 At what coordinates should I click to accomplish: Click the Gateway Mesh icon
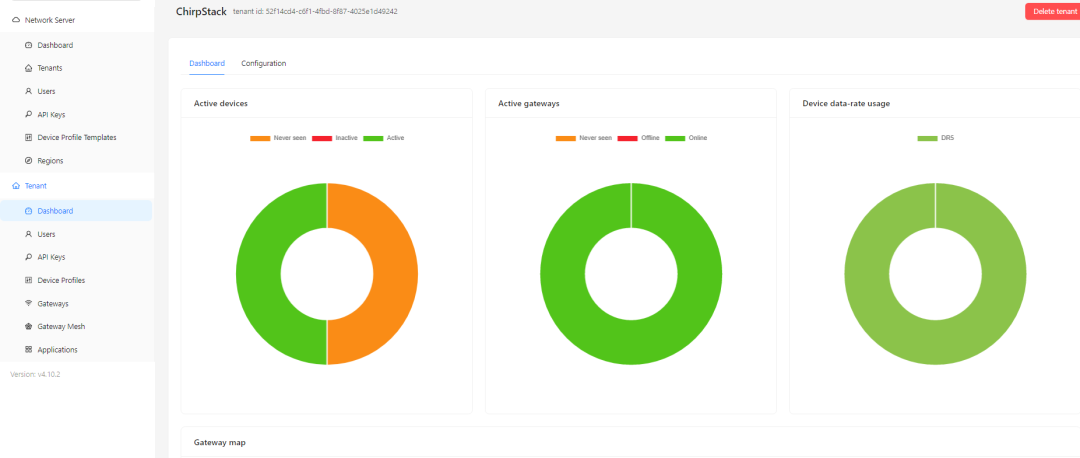(x=28, y=326)
